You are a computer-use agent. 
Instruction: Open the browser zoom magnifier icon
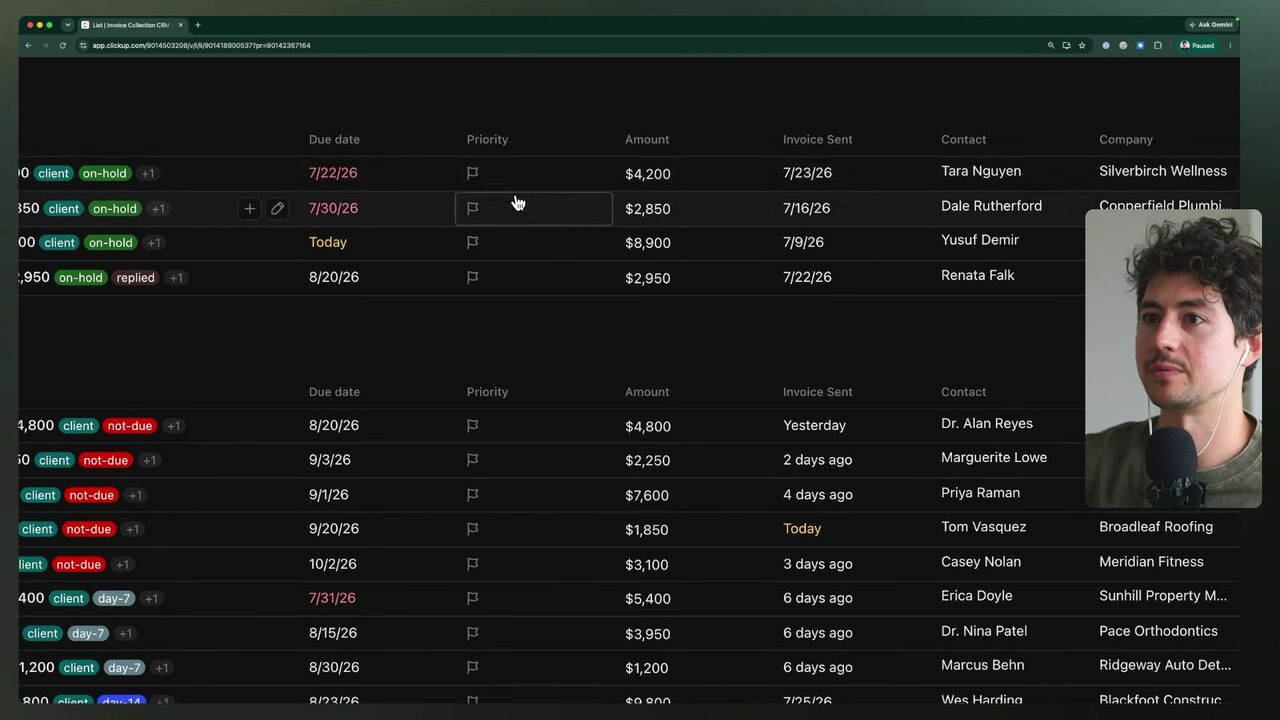coord(1051,45)
